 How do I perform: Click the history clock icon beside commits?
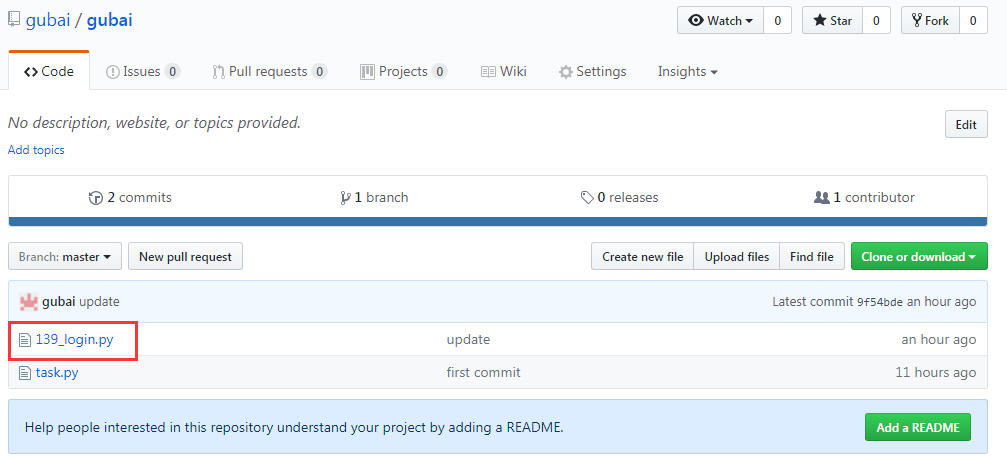click(x=96, y=198)
